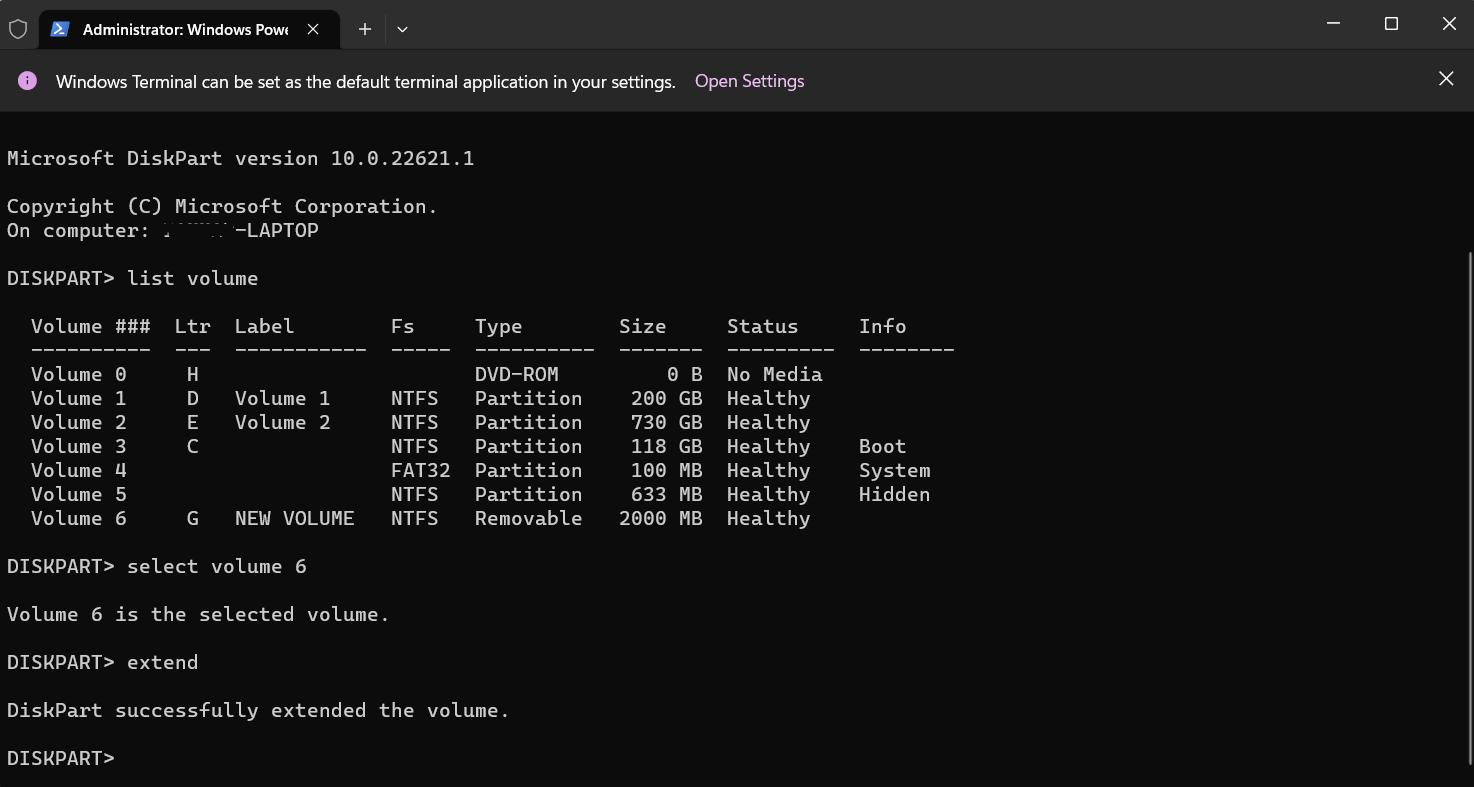The width and height of the screenshot is (1474, 787).
Task: Click the purple info icon in notification bar
Action: point(27,81)
